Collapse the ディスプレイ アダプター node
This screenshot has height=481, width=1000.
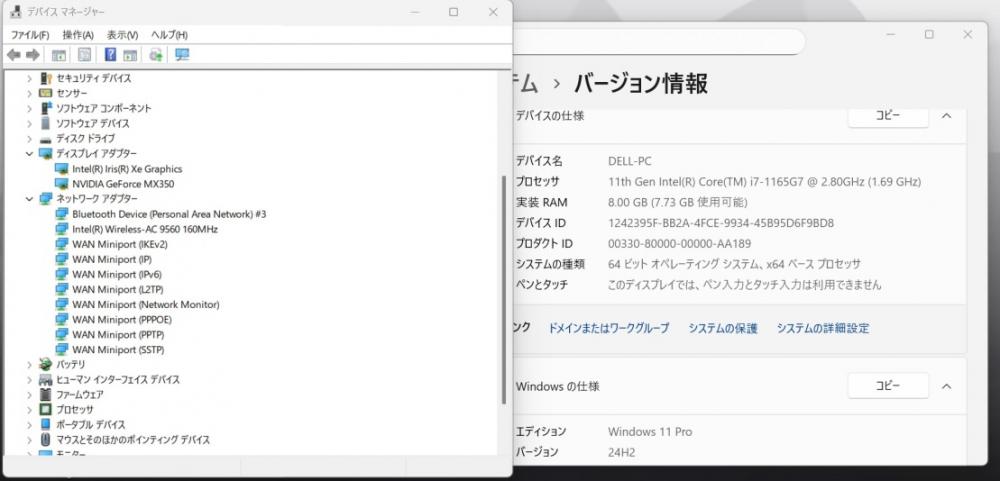29,154
